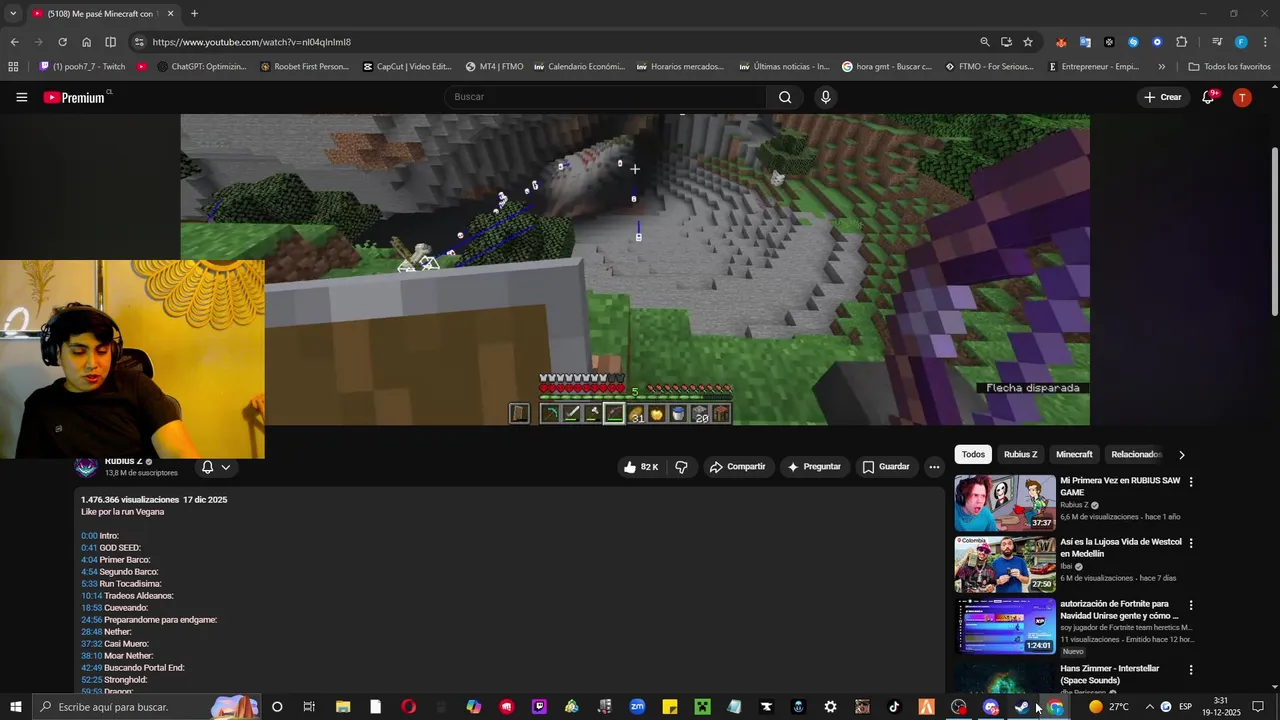
Task: Open ChatGPT bookmark in bookmarks bar
Action: click(x=201, y=67)
